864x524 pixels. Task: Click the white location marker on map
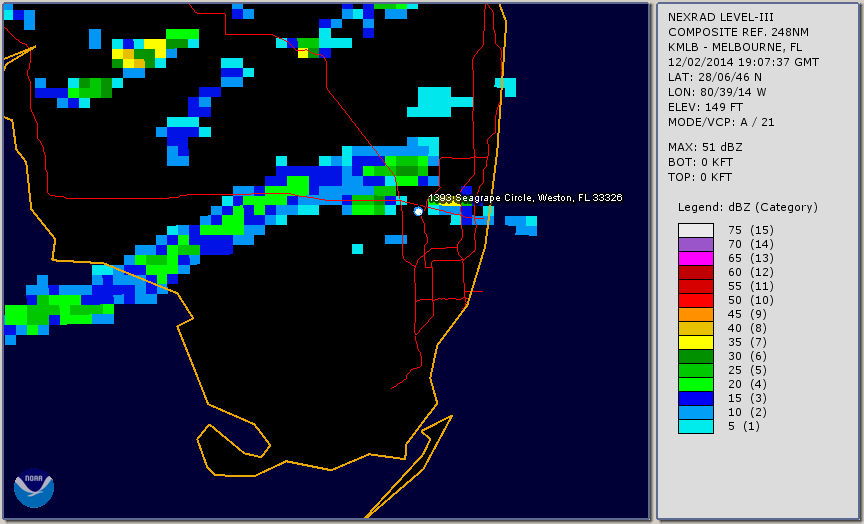click(x=418, y=211)
